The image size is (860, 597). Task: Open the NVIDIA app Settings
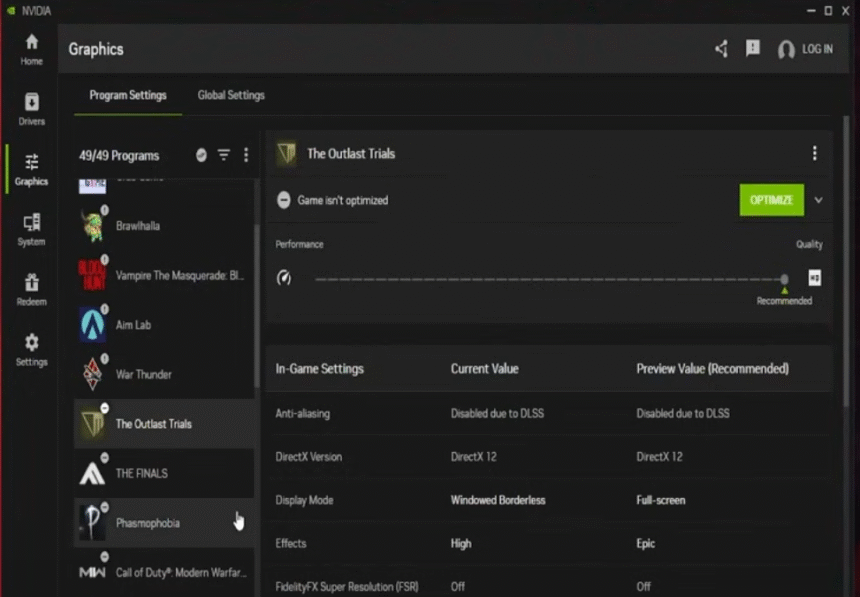31,352
